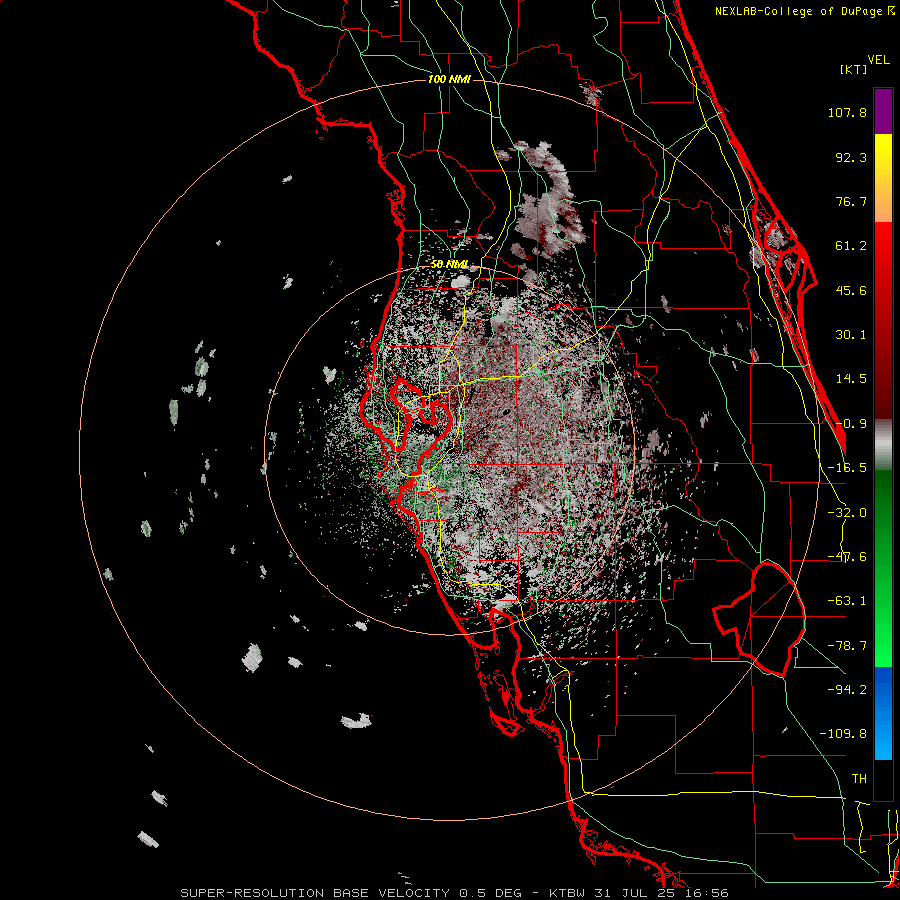Click the TH label on the scale
900x900 pixels.
pos(859,779)
